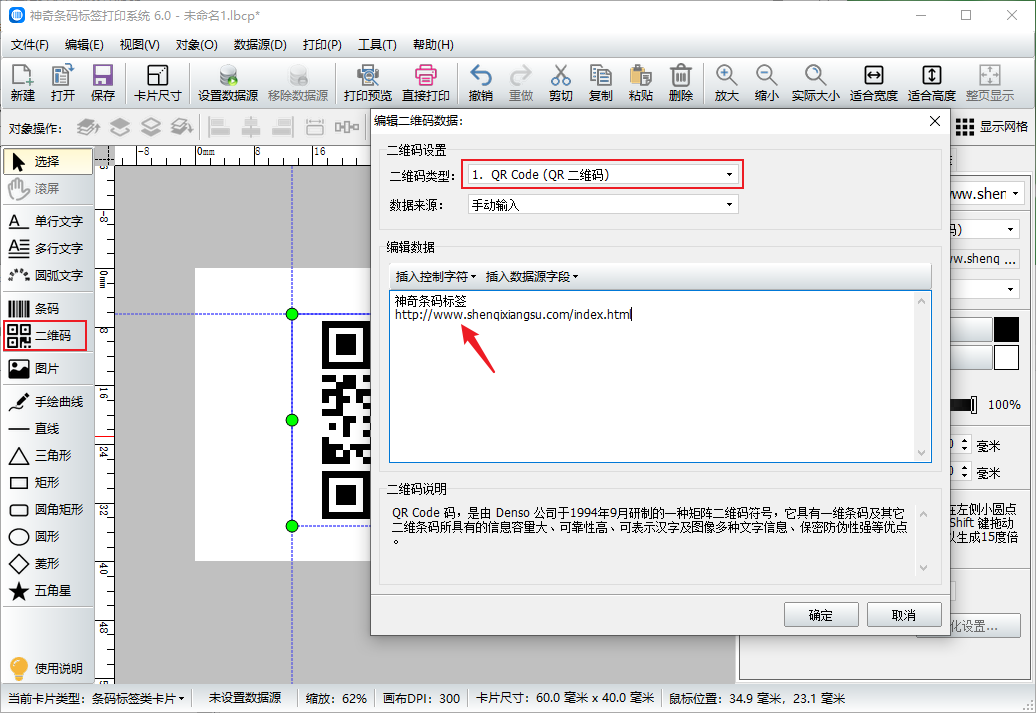Click inside the 编辑数据 text area
Screen dimensions: 1036x713
[x=660, y=377]
